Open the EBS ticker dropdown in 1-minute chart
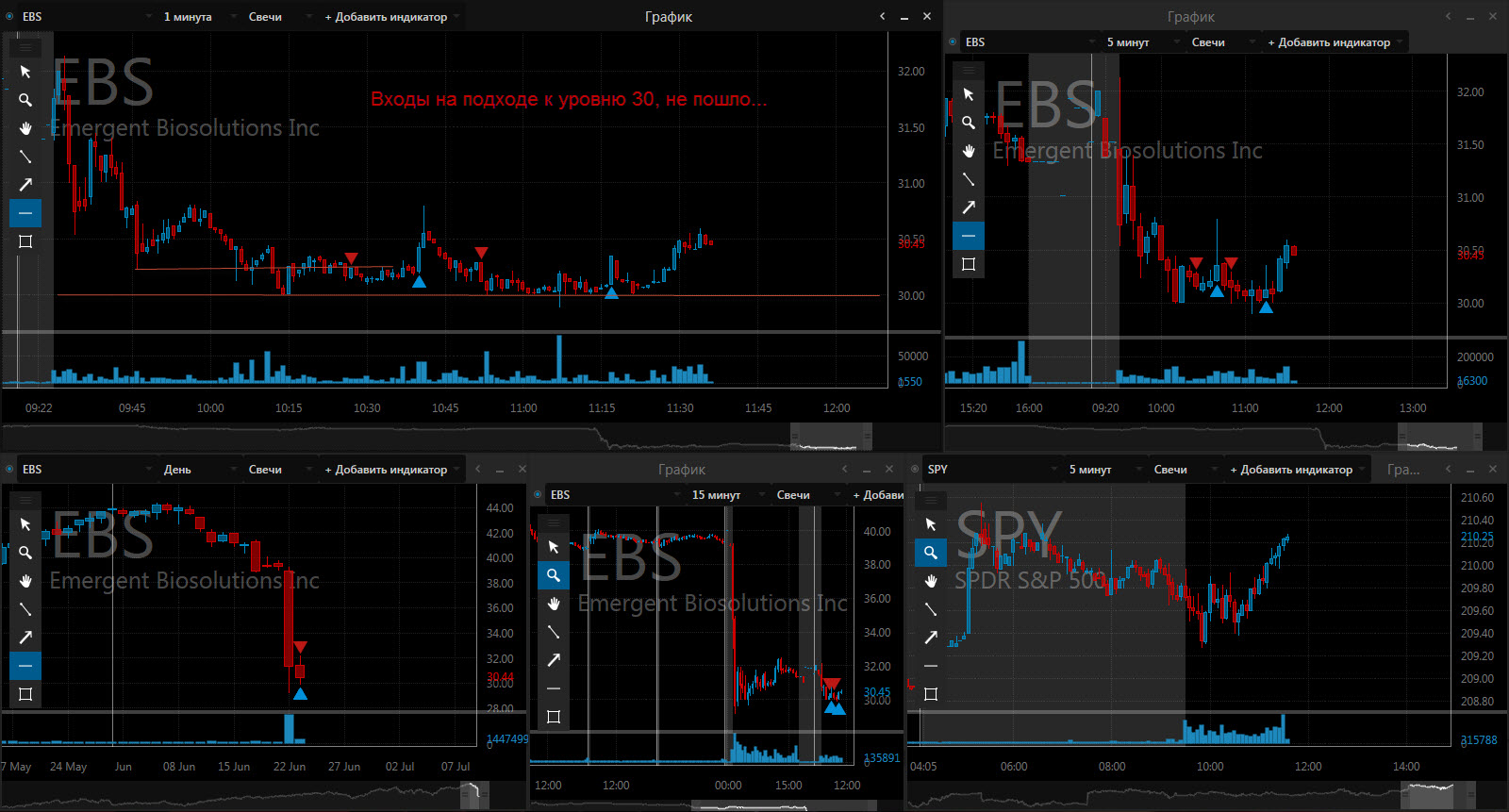This screenshot has width=1509, height=812. click(x=85, y=17)
